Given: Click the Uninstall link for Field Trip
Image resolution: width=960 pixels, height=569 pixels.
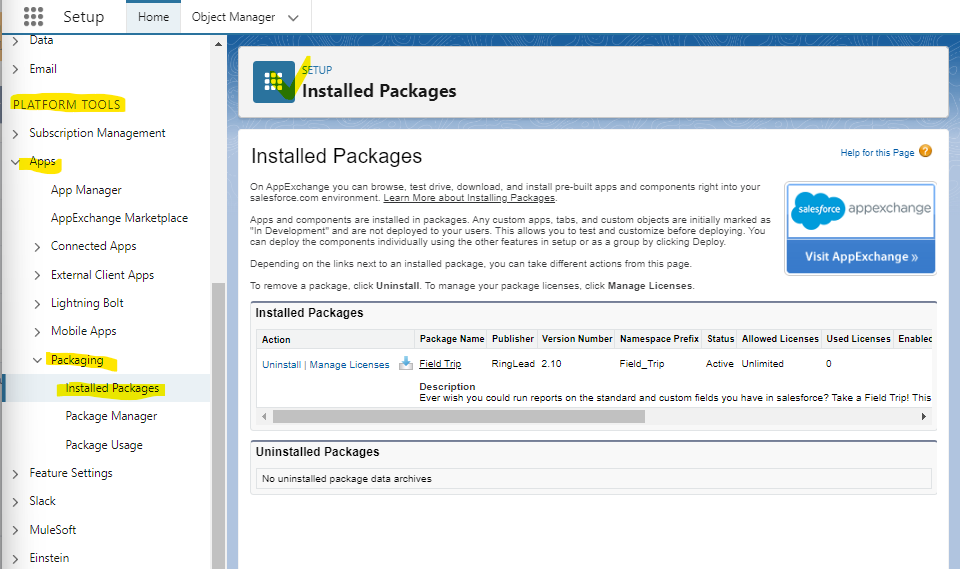Looking at the screenshot, I should coord(281,364).
